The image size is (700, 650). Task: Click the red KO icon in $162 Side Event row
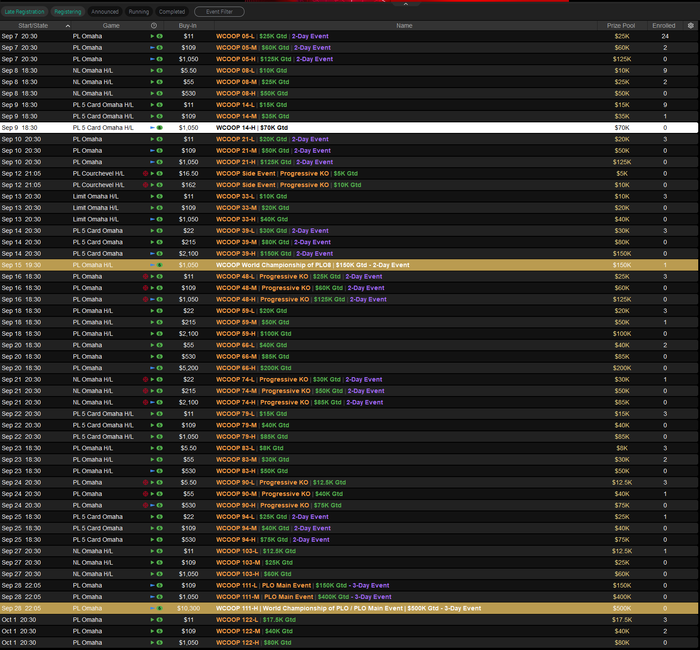pyautogui.click(x=146, y=185)
